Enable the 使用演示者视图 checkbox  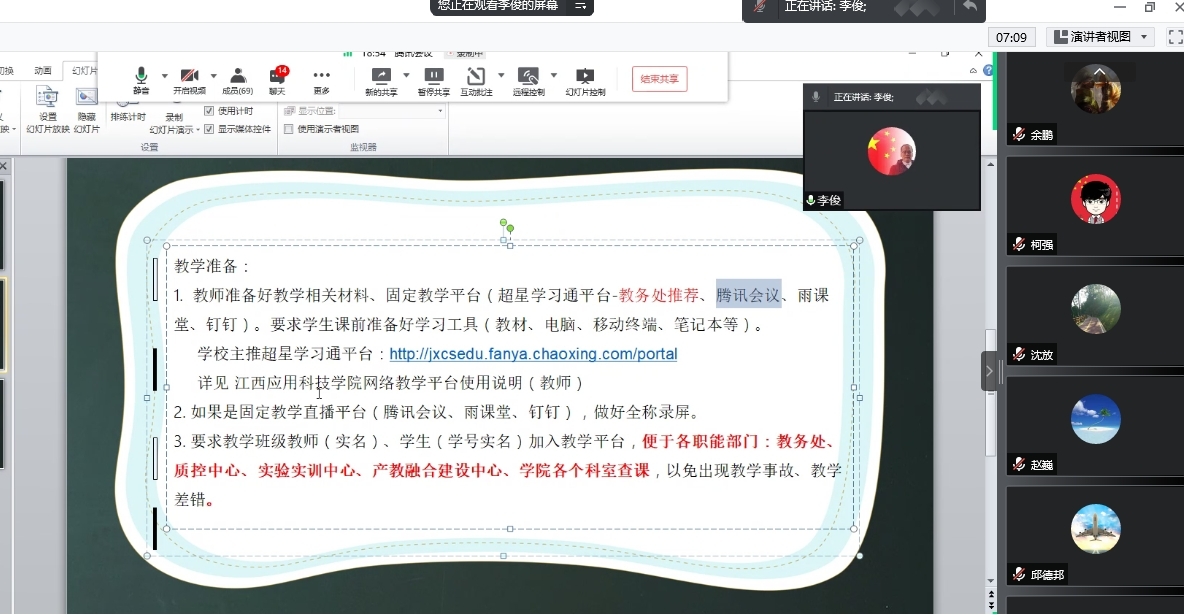tap(289, 129)
